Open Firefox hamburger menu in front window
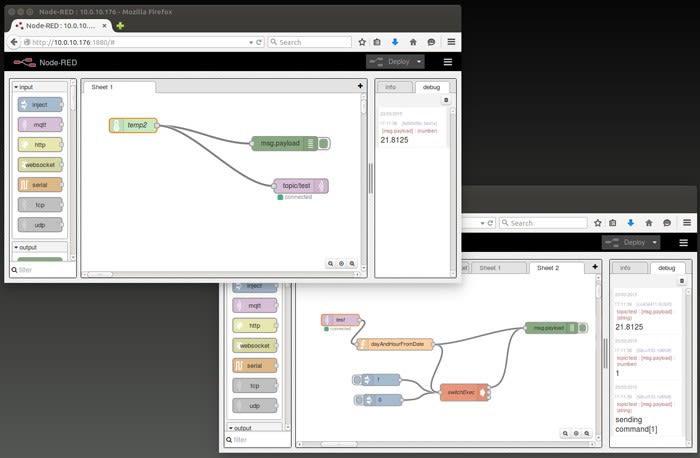 pos(451,42)
